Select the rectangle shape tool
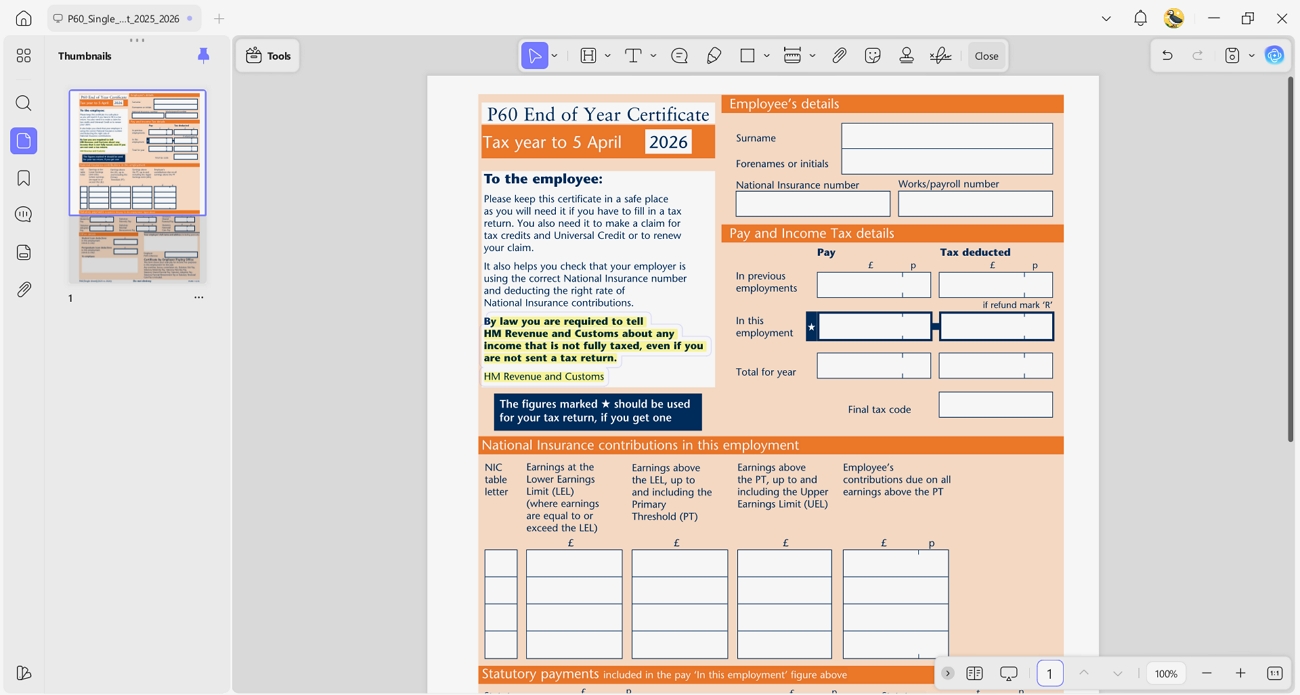 [747, 56]
